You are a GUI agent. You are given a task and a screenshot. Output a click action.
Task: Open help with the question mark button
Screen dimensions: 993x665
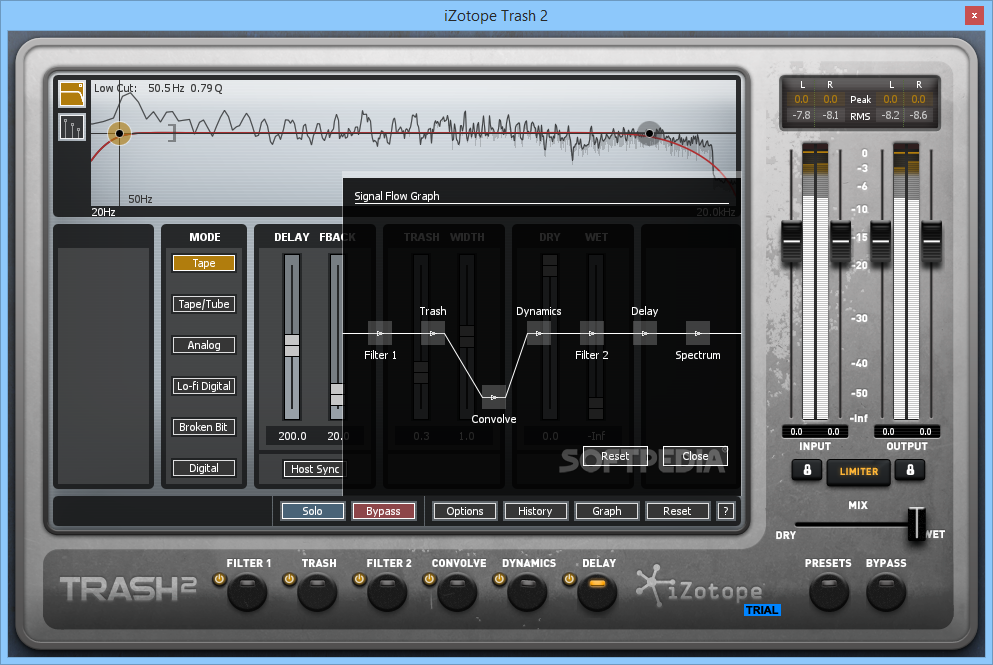[x=726, y=511]
